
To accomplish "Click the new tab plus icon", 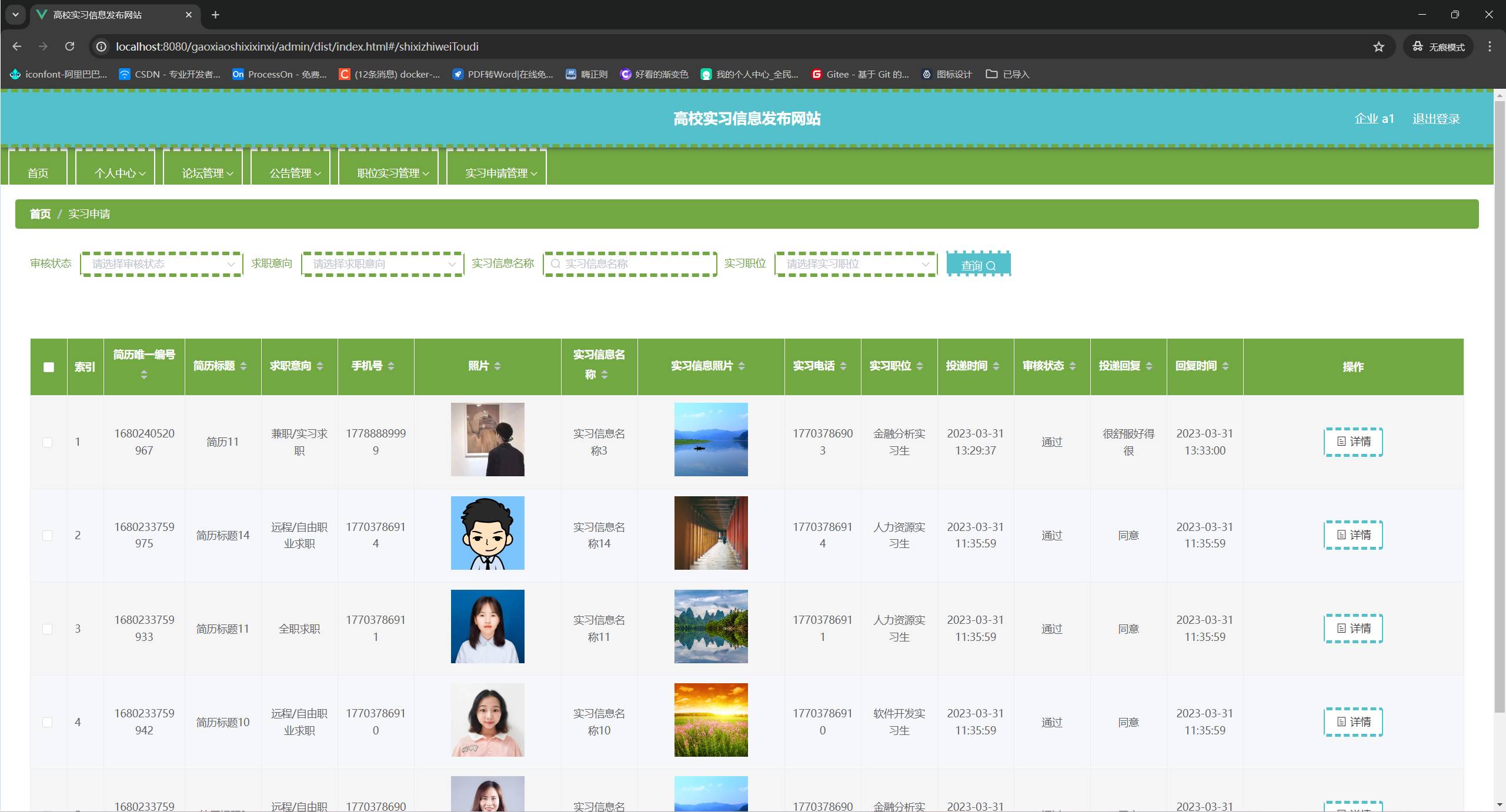I will click(215, 15).
